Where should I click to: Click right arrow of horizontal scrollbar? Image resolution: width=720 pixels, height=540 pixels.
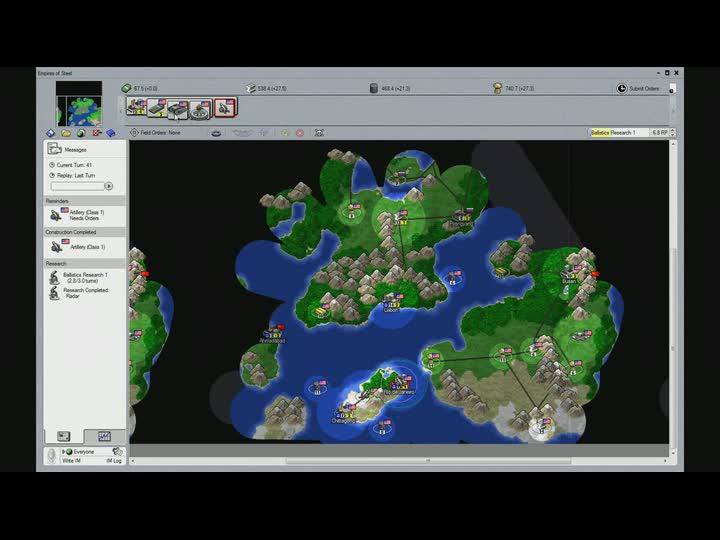click(665, 461)
